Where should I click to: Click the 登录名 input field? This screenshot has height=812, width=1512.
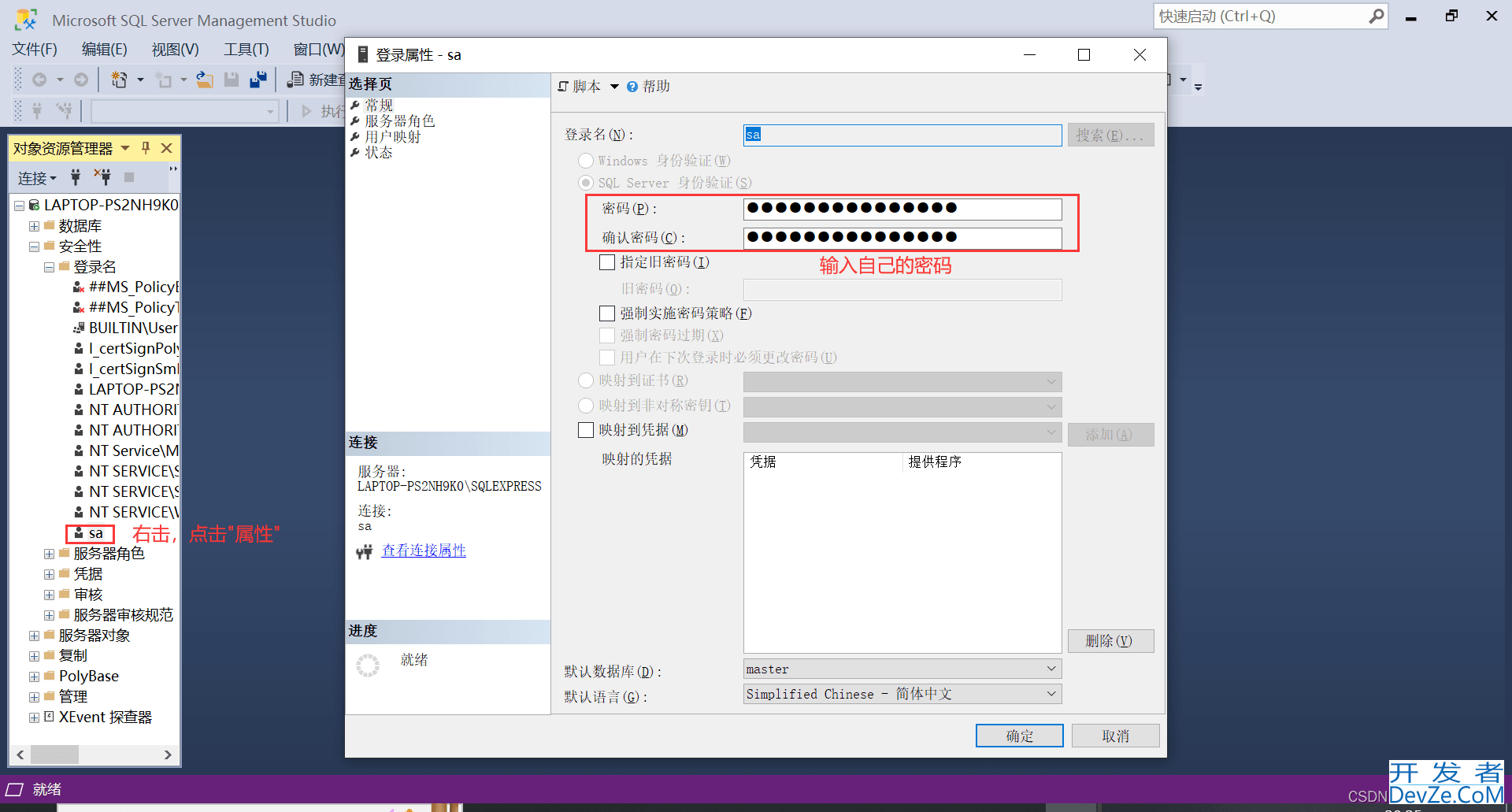pyautogui.click(x=902, y=135)
